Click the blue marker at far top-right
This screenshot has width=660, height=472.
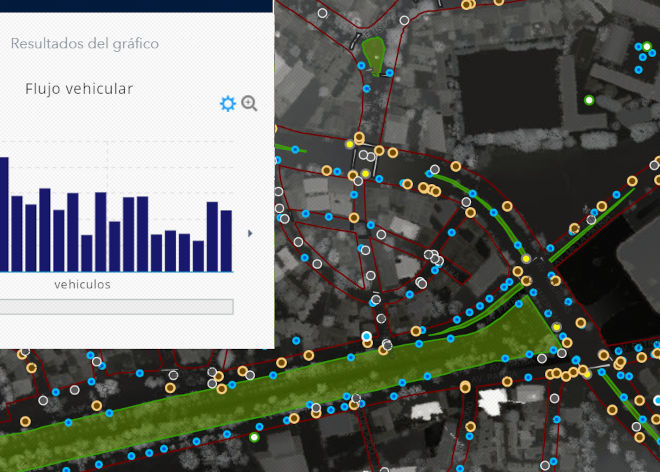[x=647, y=46]
